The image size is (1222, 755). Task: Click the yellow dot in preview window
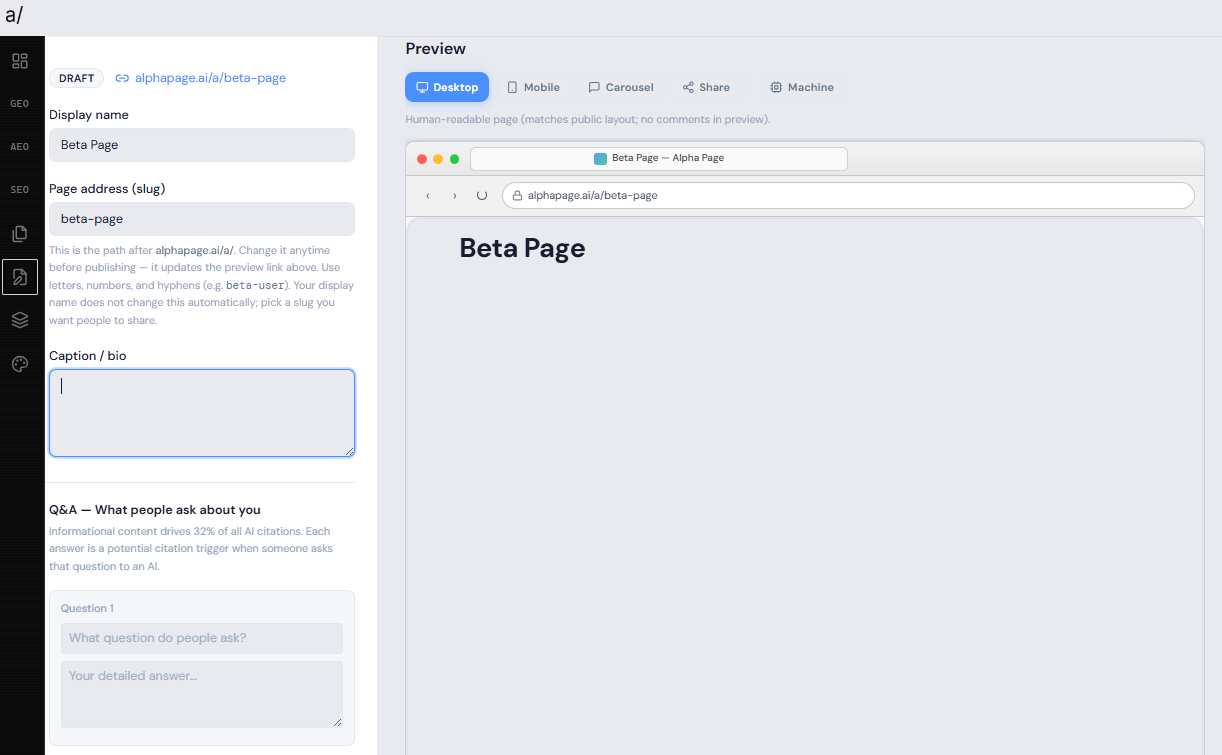(438, 159)
